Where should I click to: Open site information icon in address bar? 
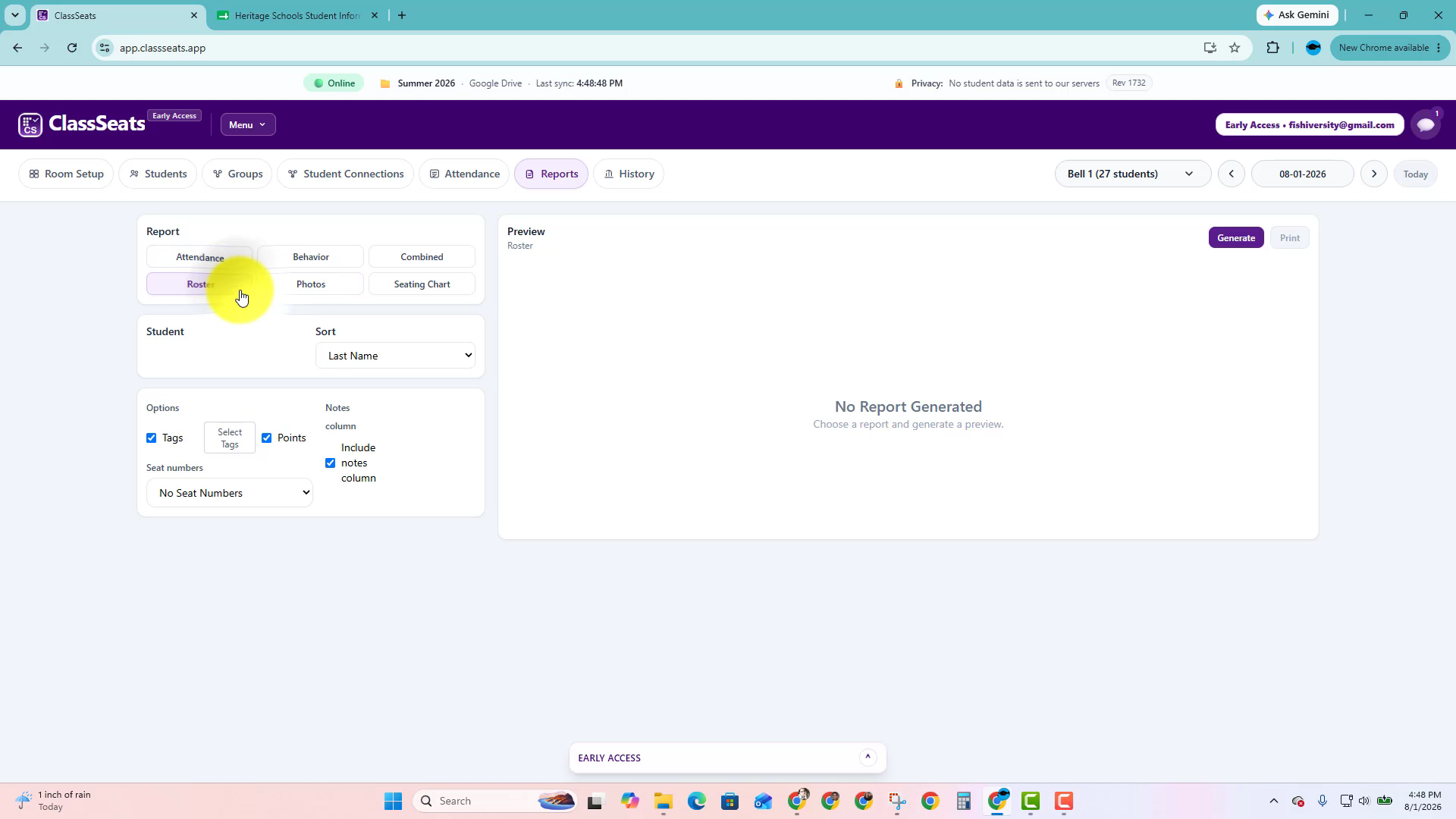pyautogui.click(x=105, y=48)
